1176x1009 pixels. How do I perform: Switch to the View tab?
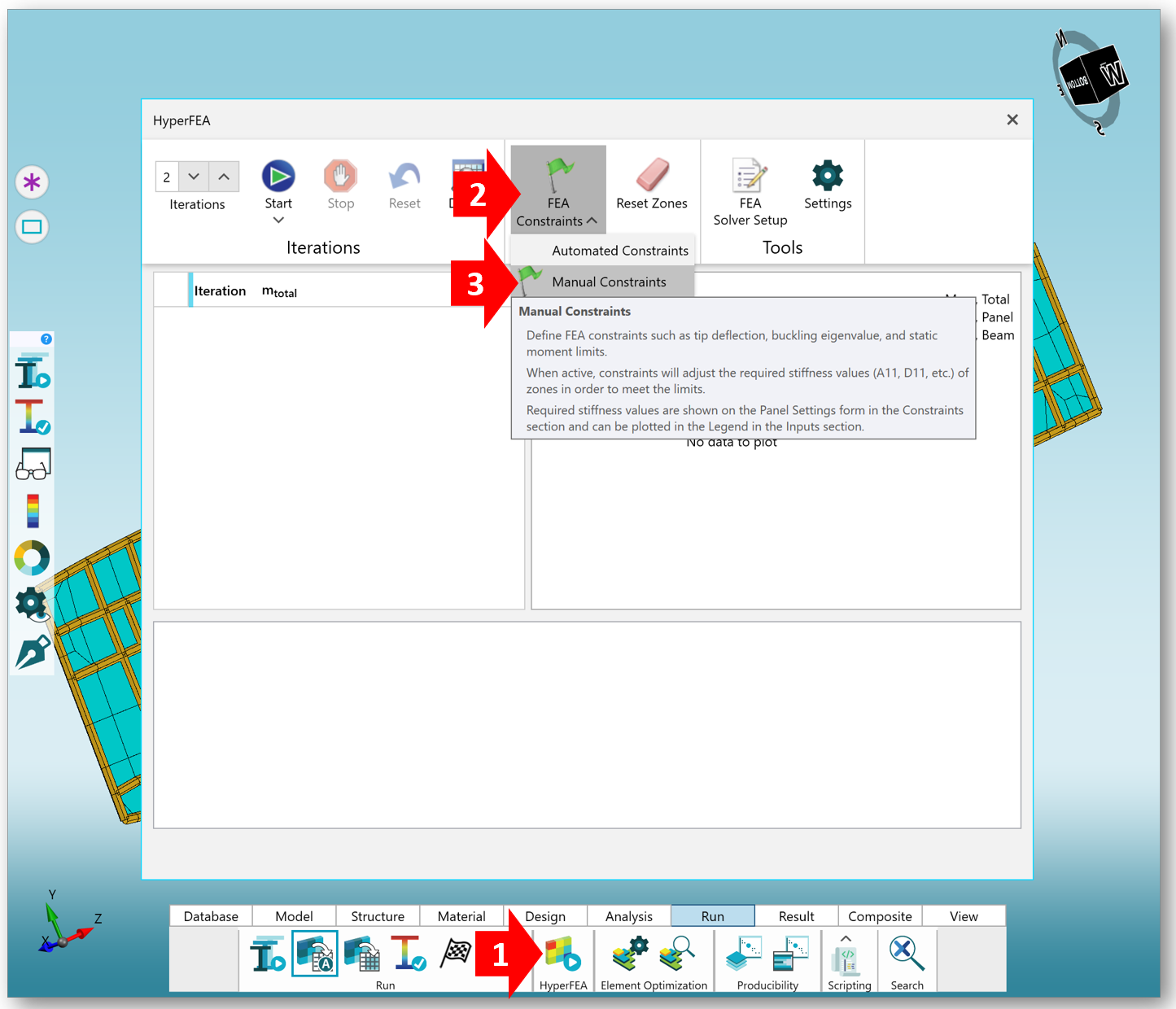click(x=964, y=916)
